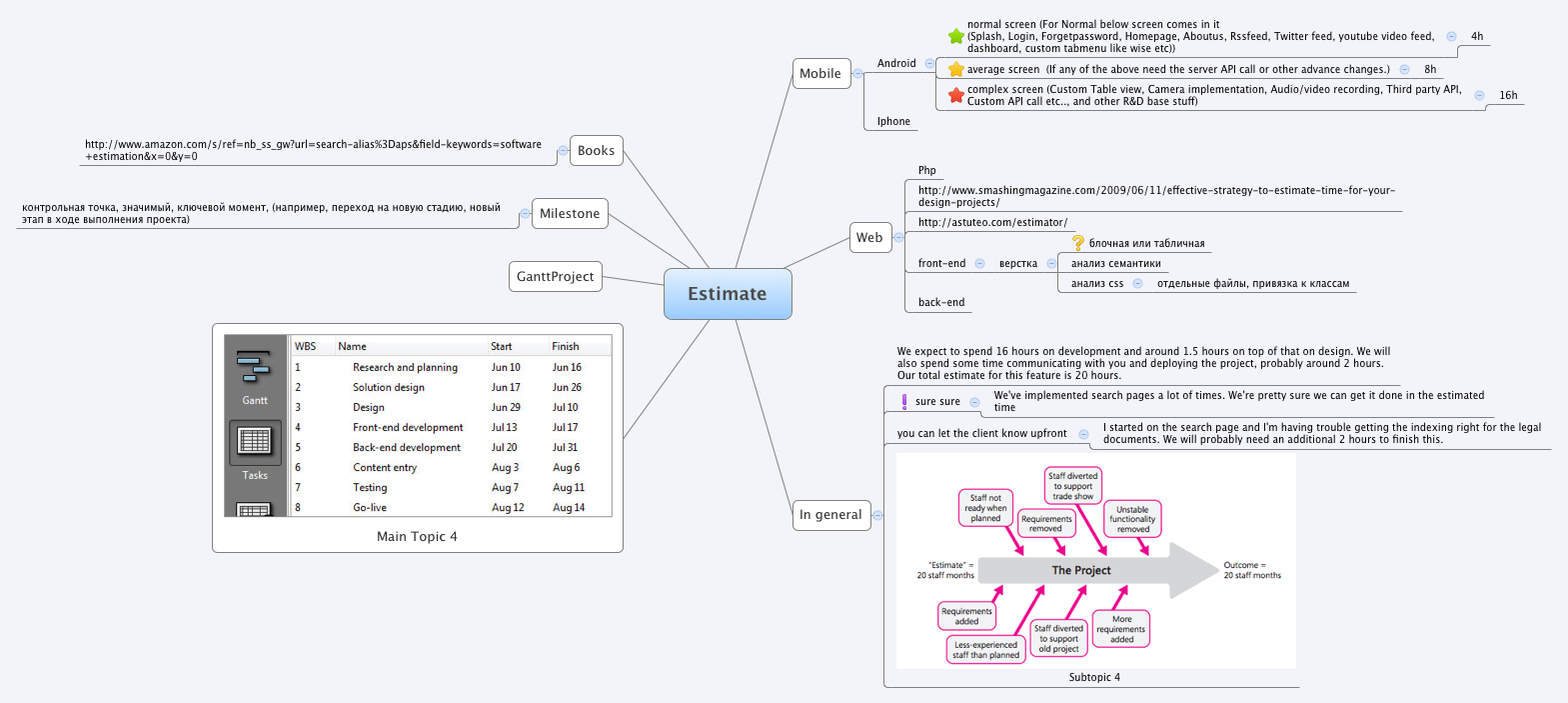Click the Gantt task table image

click(x=418, y=425)
